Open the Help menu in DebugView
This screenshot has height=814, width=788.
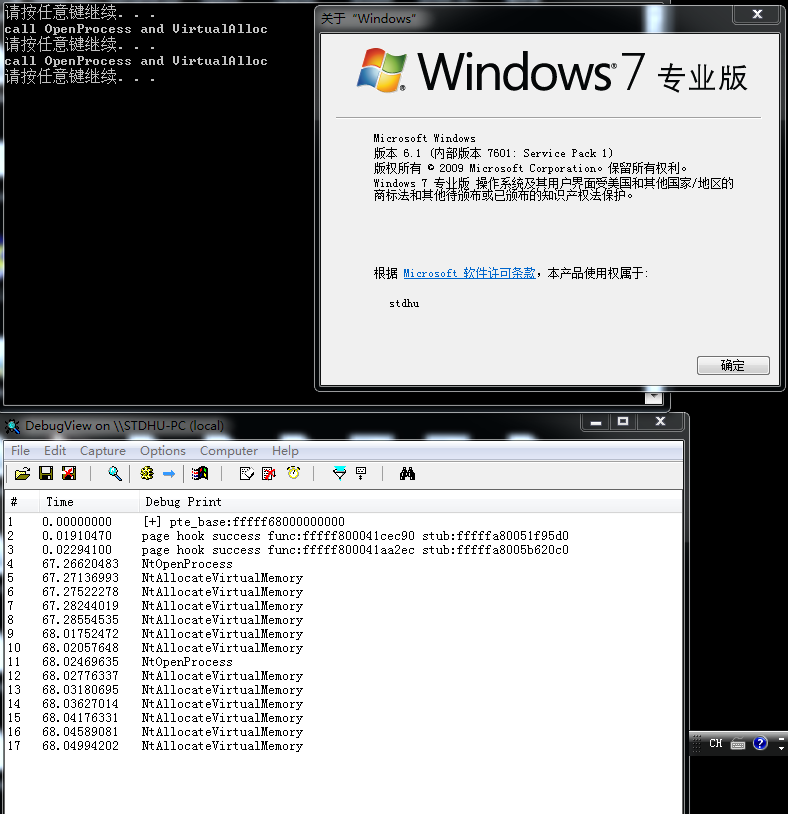[285, 451]
